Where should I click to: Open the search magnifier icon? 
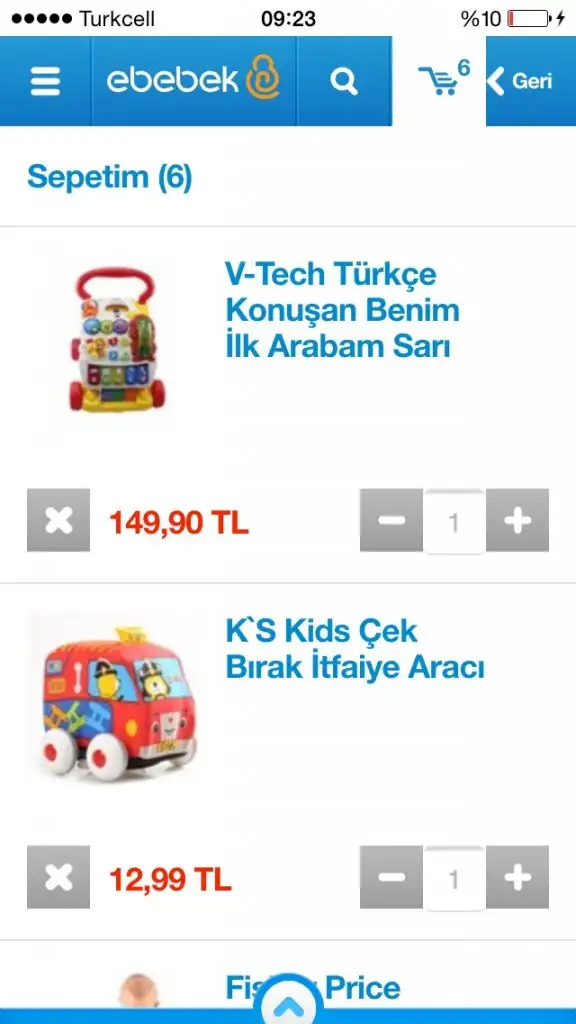click(344, 81)
